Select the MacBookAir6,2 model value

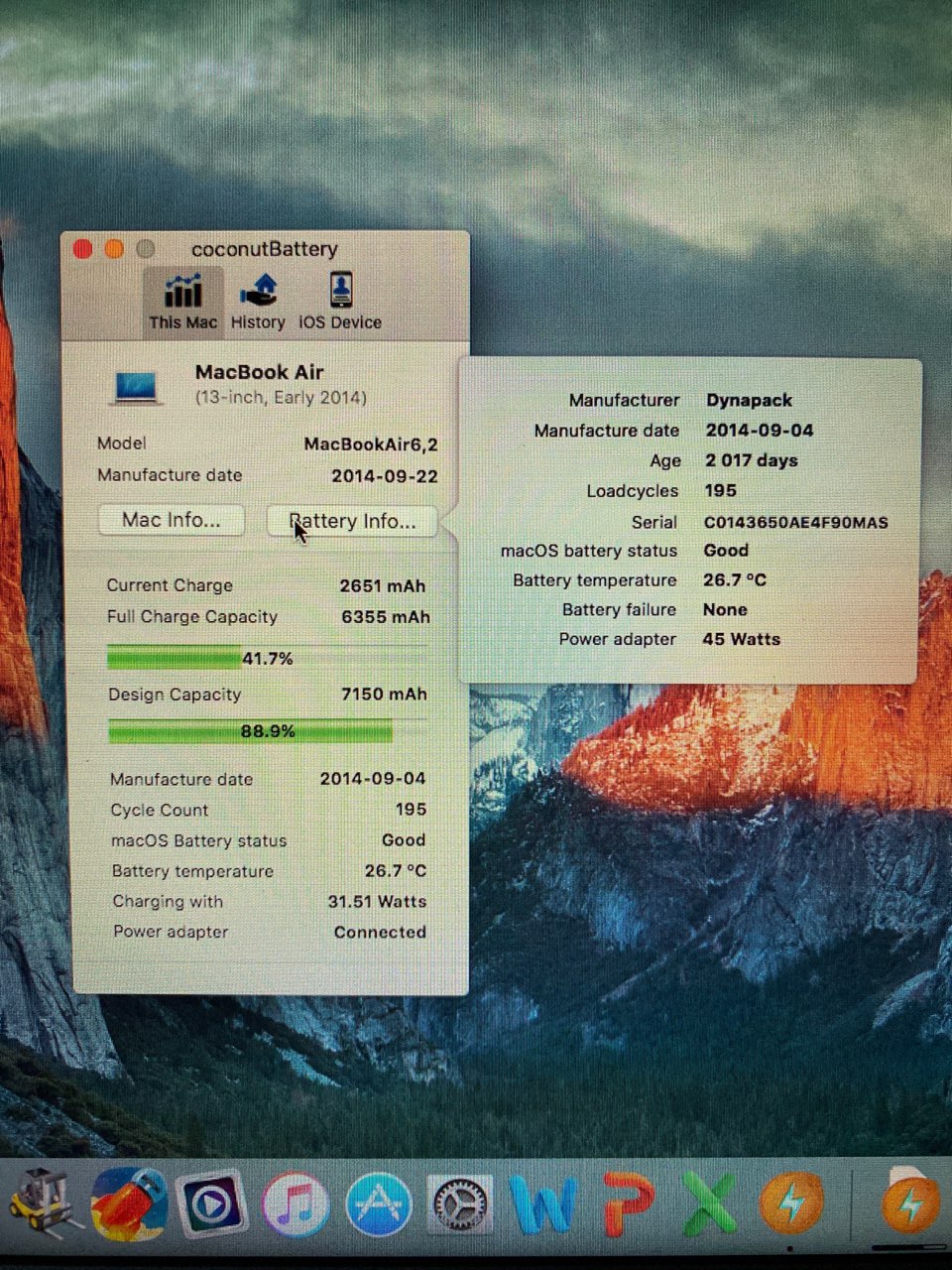(371, 444)
